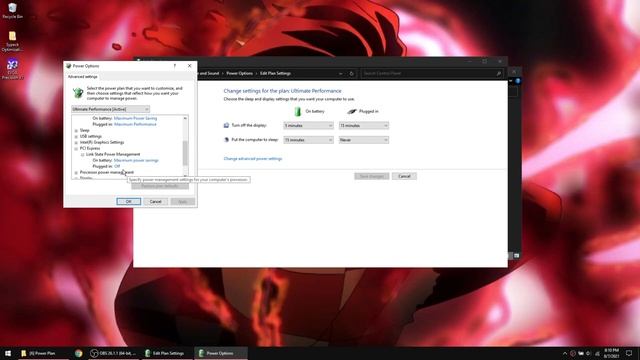Click Edit Plan Settings in the breadcrumb
Viewport: 640px width, 360px height.
[276, 73]
